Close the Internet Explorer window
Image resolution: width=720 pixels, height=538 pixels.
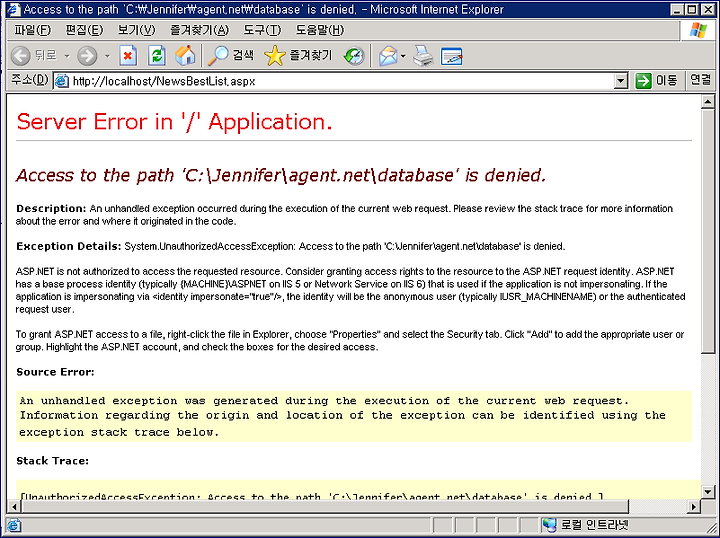[x=707, y=9]
